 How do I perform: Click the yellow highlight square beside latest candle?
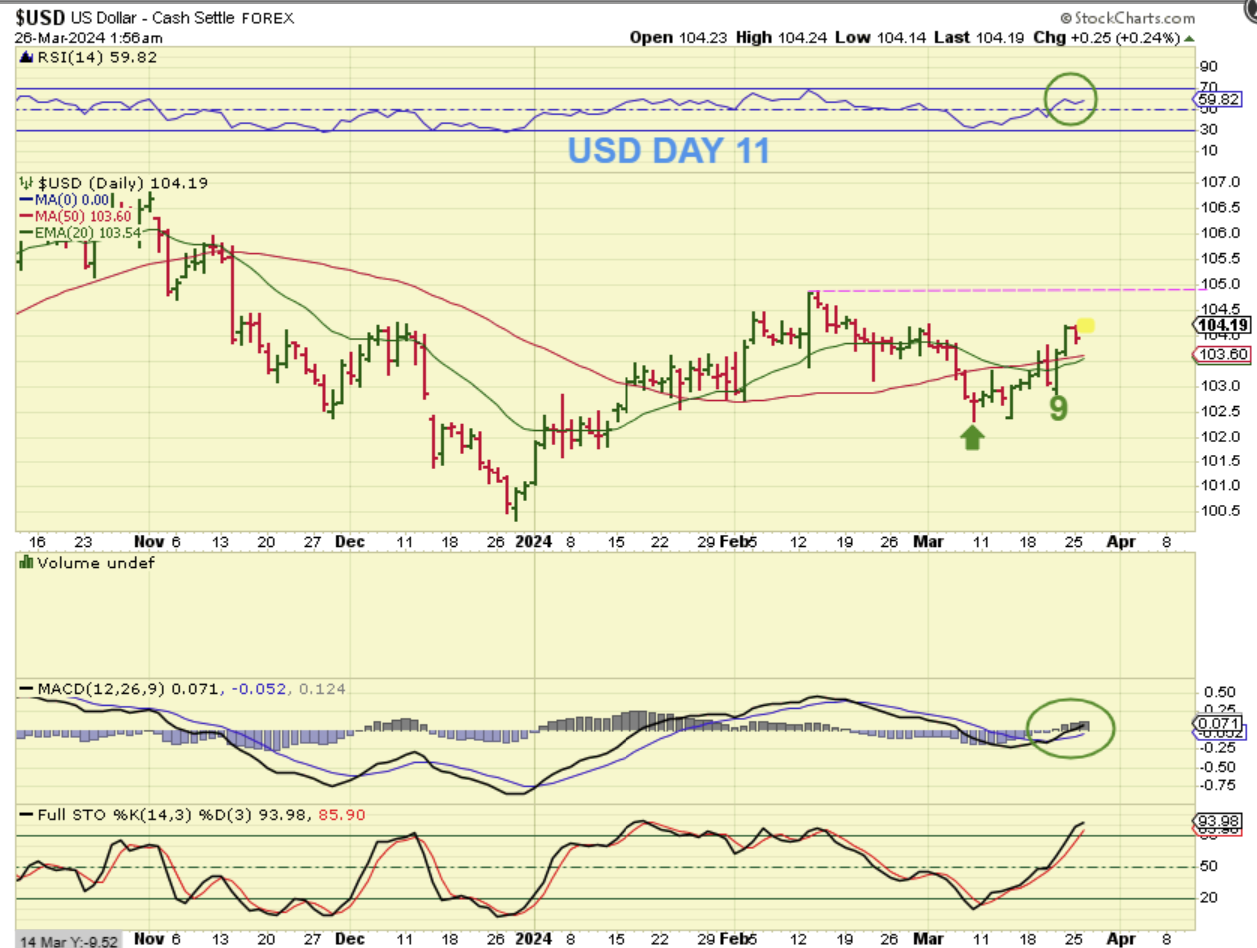1085,325
